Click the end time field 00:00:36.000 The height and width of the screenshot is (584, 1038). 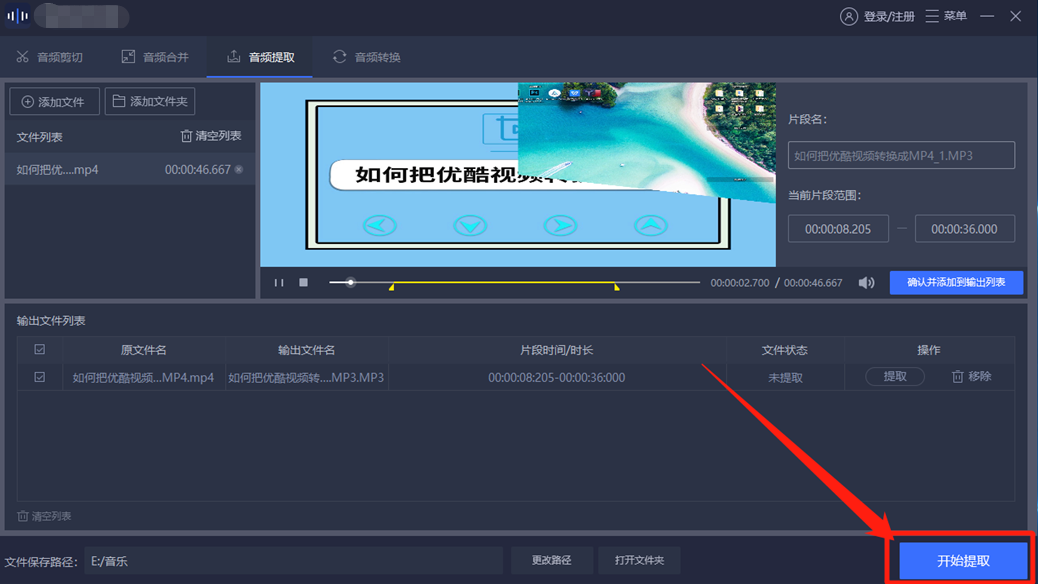[x=965, y=228]
